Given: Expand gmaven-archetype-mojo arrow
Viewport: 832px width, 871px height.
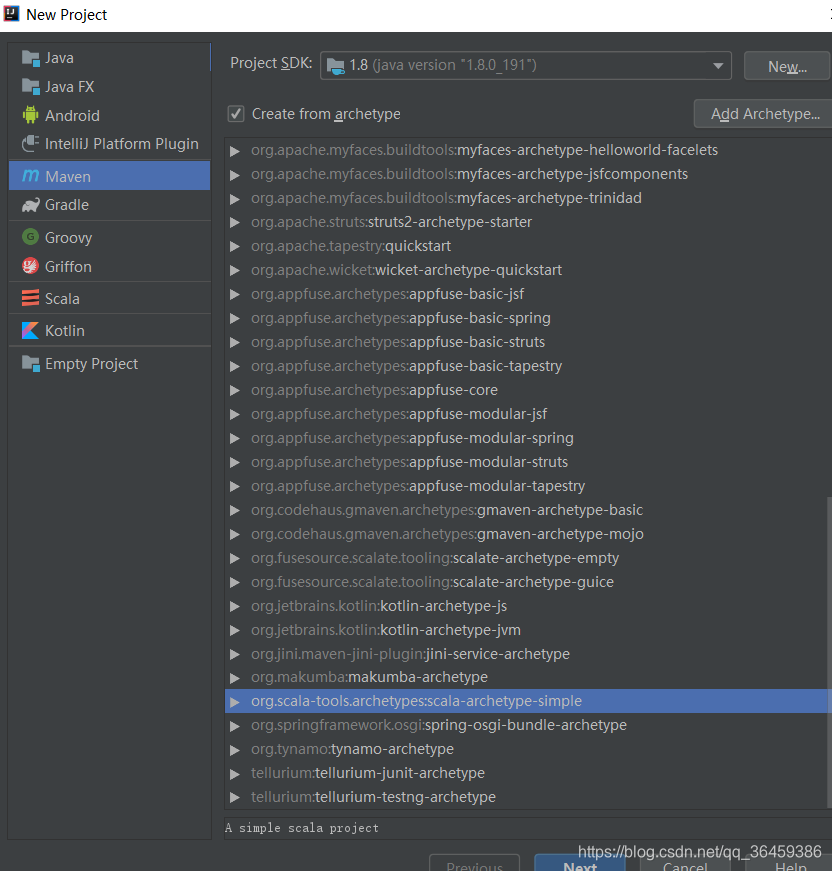Looking at the screenshot, I should tap(235, 534).
